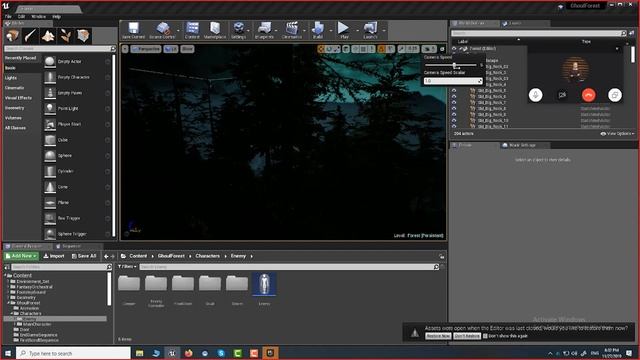Select the Landscape mode icon
Screen dimensions: 640x360
tap(48, 36)
